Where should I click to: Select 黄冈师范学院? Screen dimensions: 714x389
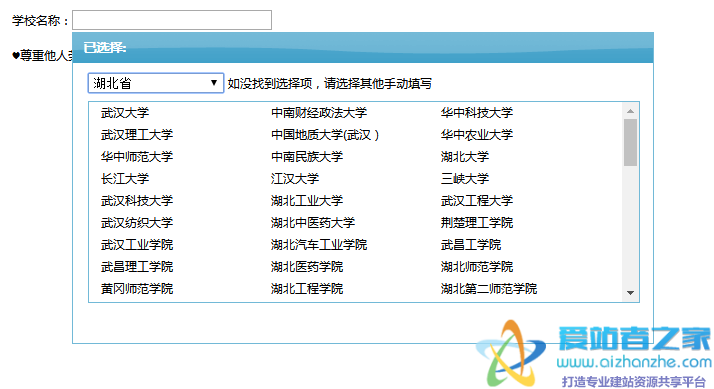(x=137, y=289)
